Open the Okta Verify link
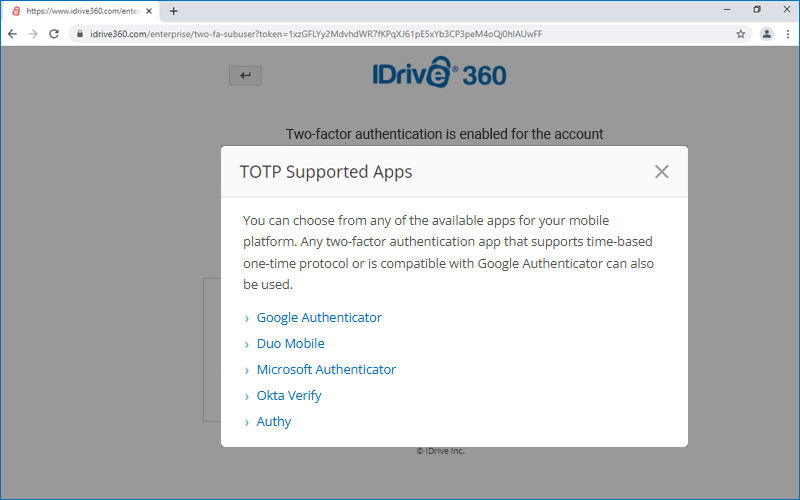The image size is (800, 500). tap(289, 395)
